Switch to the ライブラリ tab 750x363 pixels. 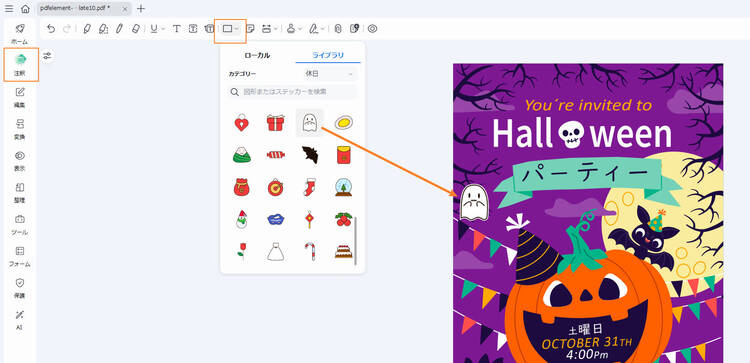pos(328,55)
